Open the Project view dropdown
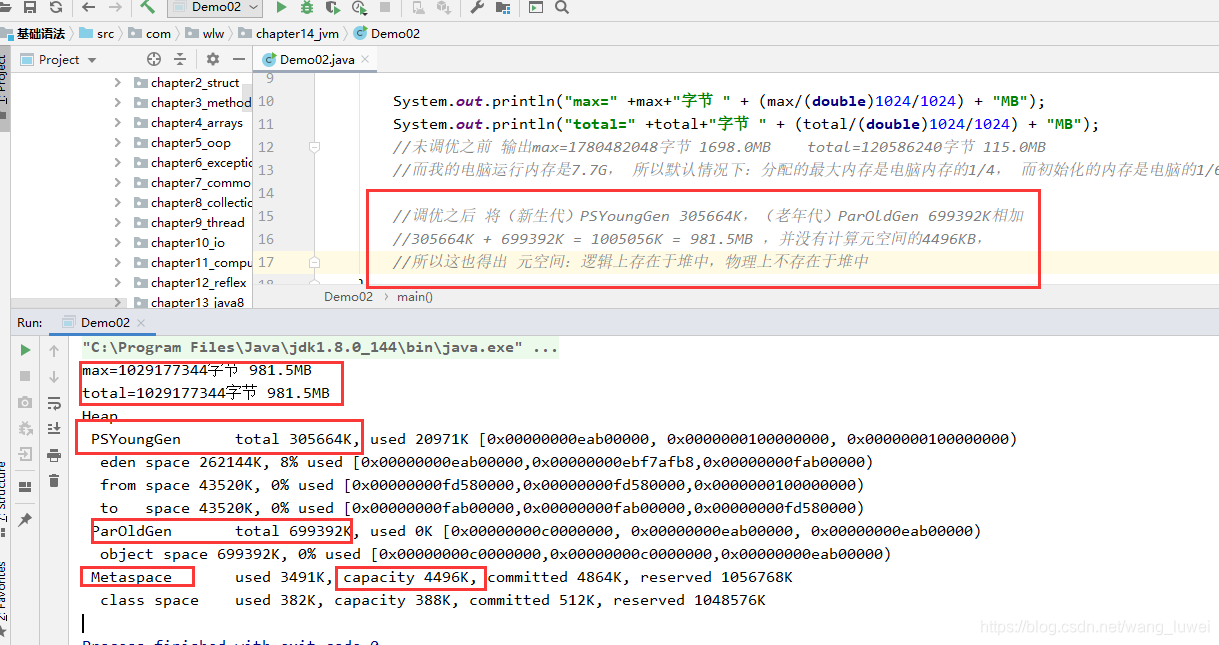Screen dimensions: 1219x645 click(58, 59)
